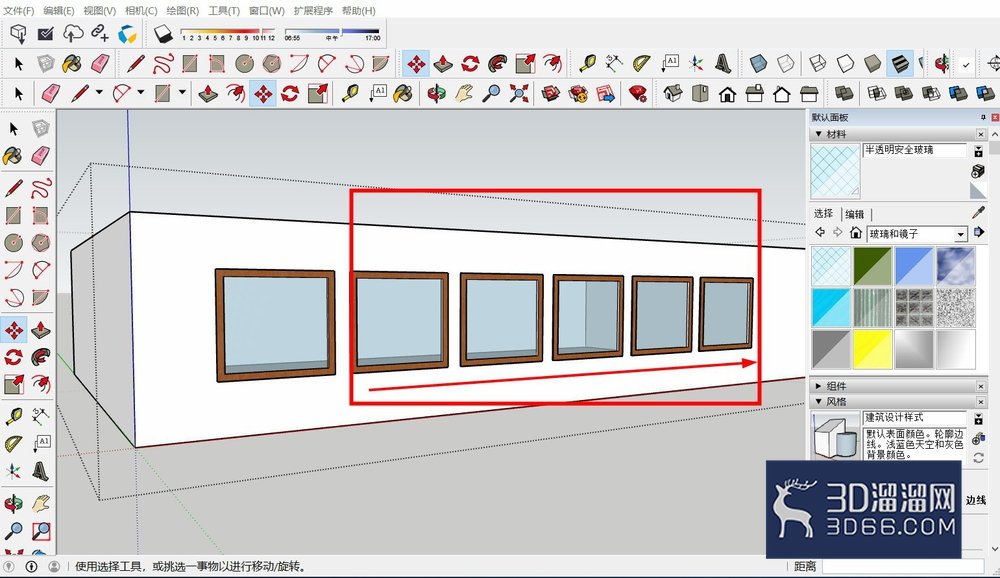Select the Push/Pull tool in left toolbar

pyautogui.click(x=41, y=330)
